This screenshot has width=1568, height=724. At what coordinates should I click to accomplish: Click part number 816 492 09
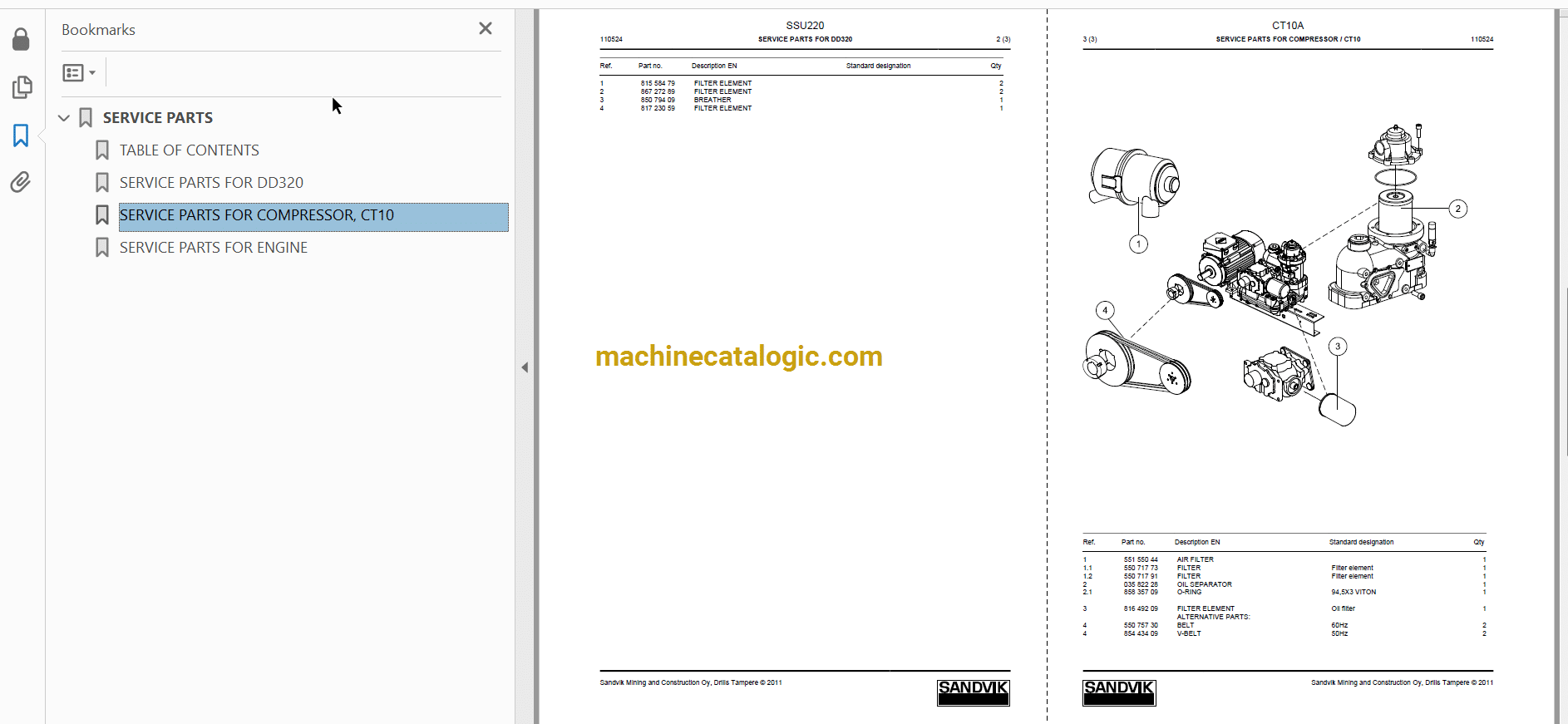(x=1141, y=608)
